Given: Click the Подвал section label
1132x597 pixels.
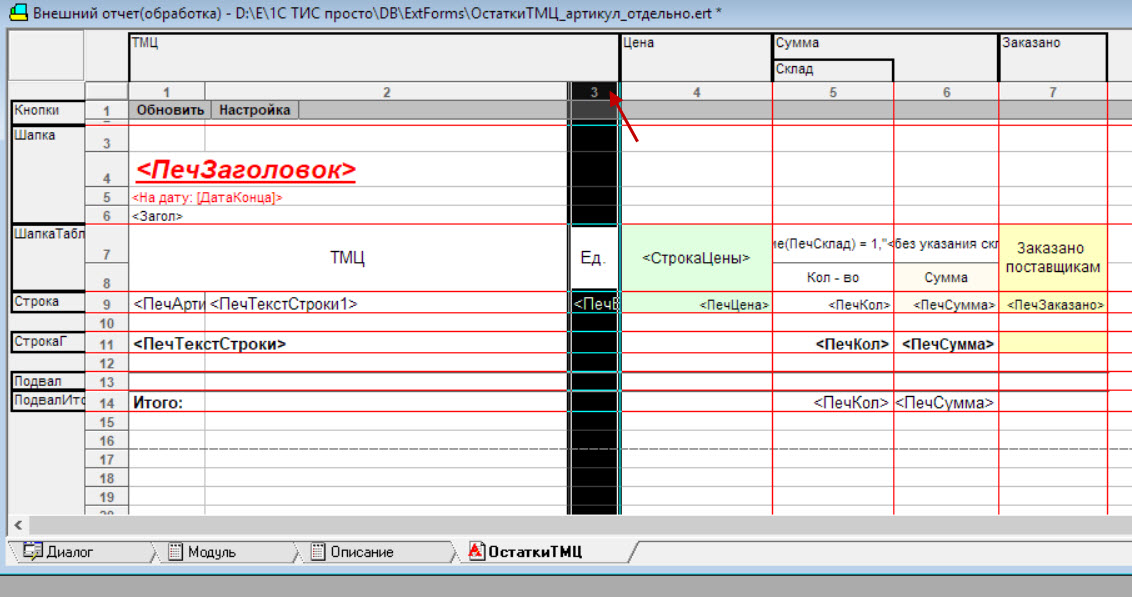Looking at the screenshot, I should [x=48, y=381].
